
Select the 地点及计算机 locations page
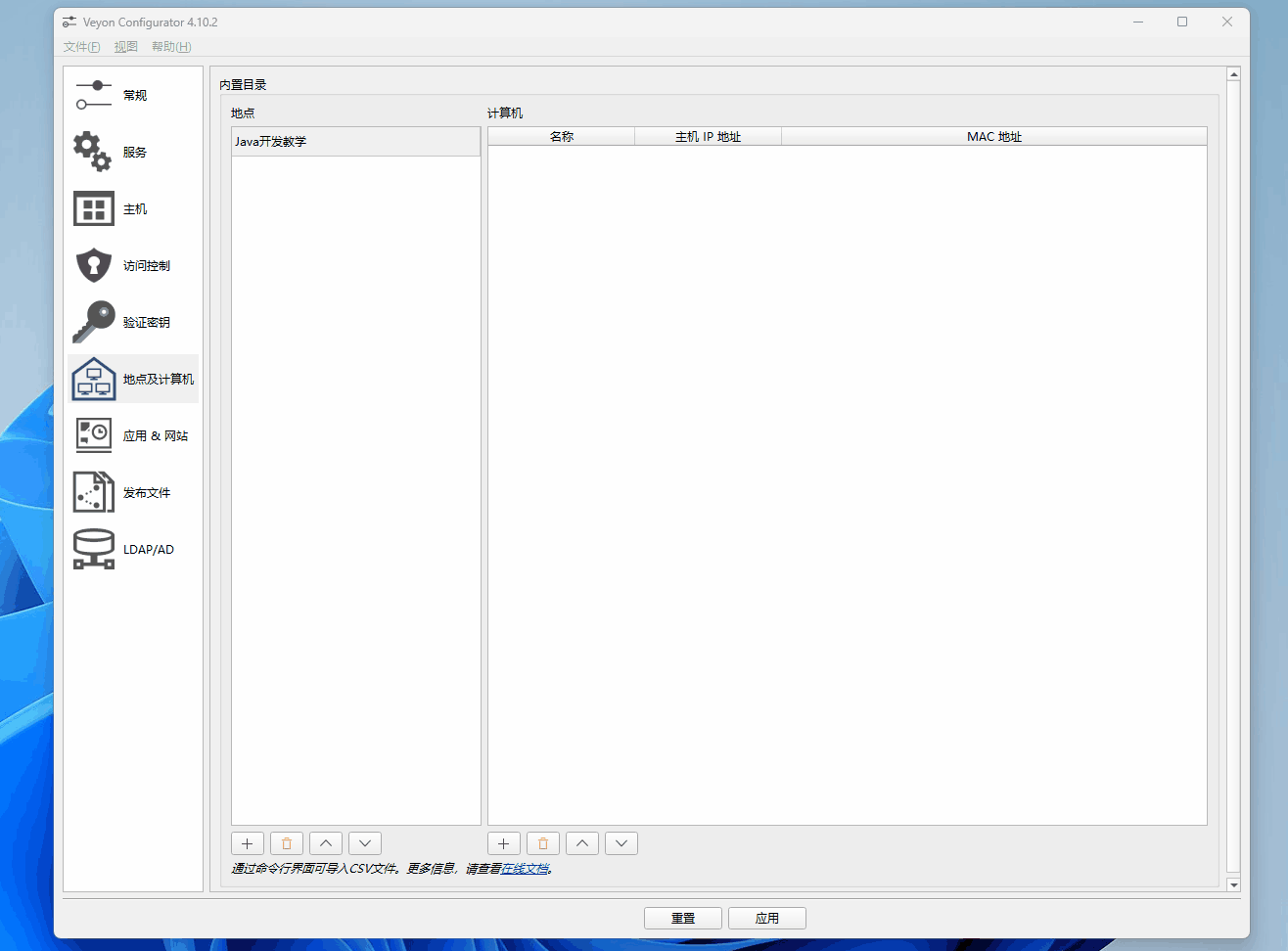pyautogui.click(x=133, y=379)
